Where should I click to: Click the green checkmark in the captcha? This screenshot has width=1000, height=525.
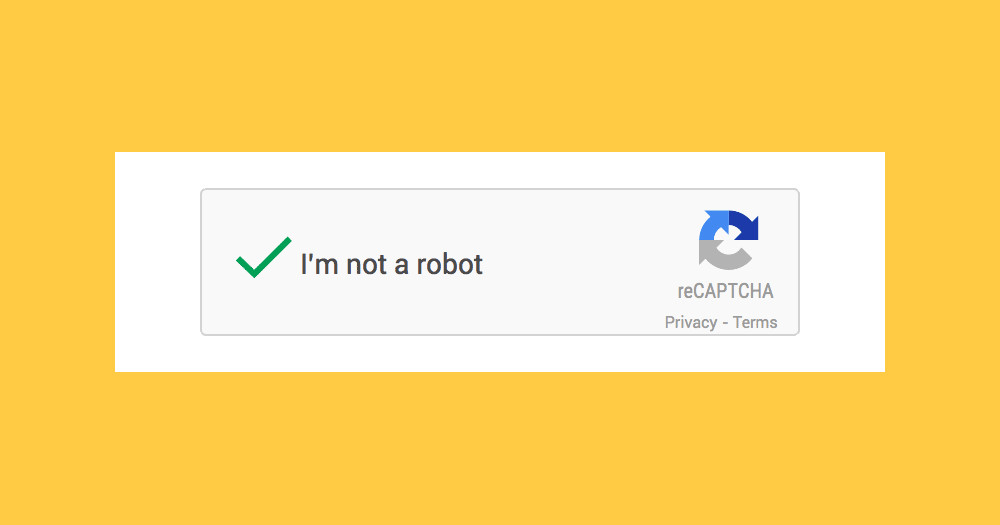[263, 257]
